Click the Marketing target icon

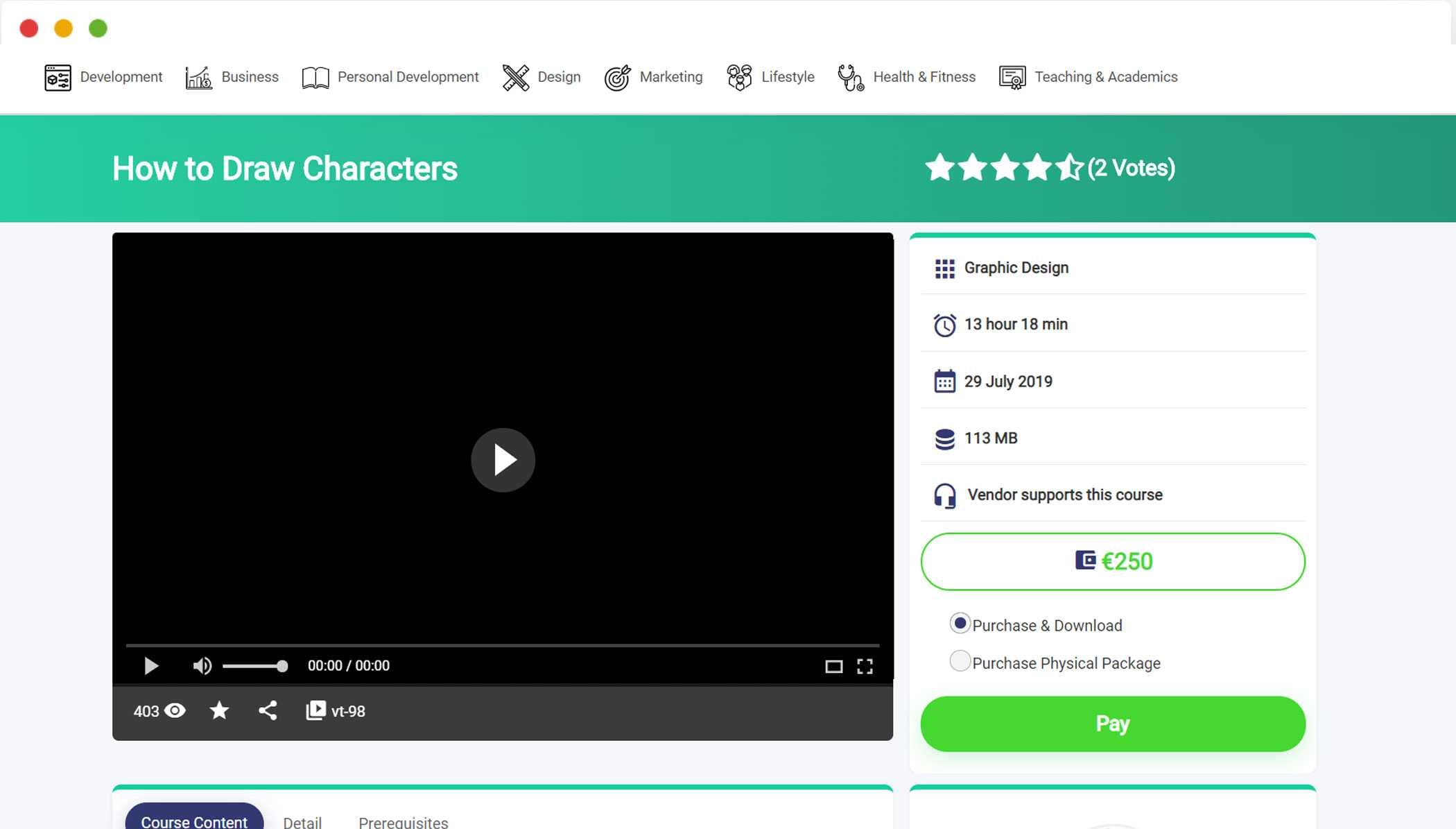pos(617,77)
